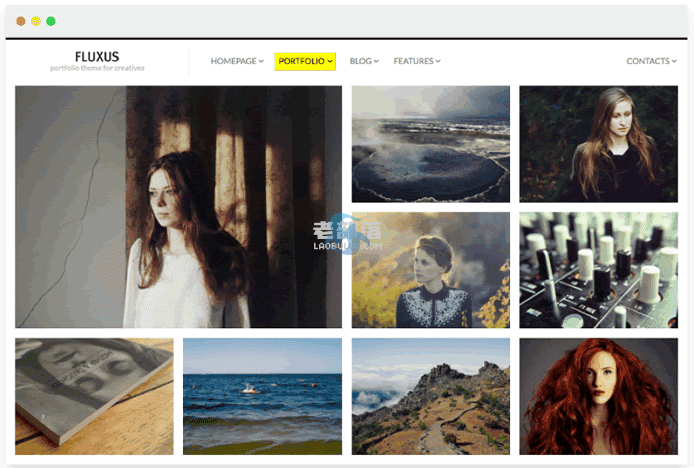Select photo of woman in patterned sweater
Image resolution: width=694 pixels, height=468 pixels.
point(430,270)
